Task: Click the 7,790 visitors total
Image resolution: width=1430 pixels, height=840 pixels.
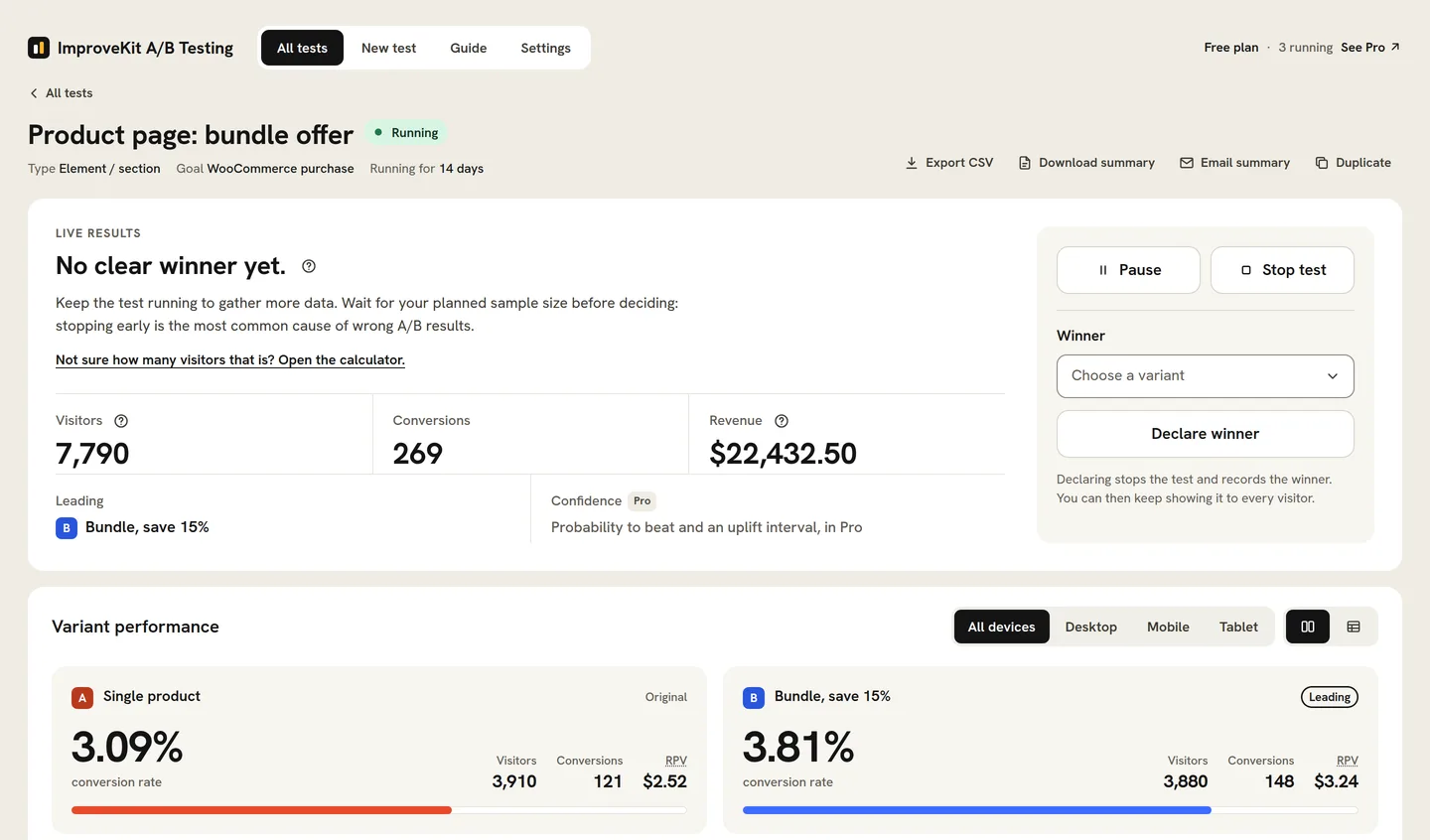Action: [92, 454]
